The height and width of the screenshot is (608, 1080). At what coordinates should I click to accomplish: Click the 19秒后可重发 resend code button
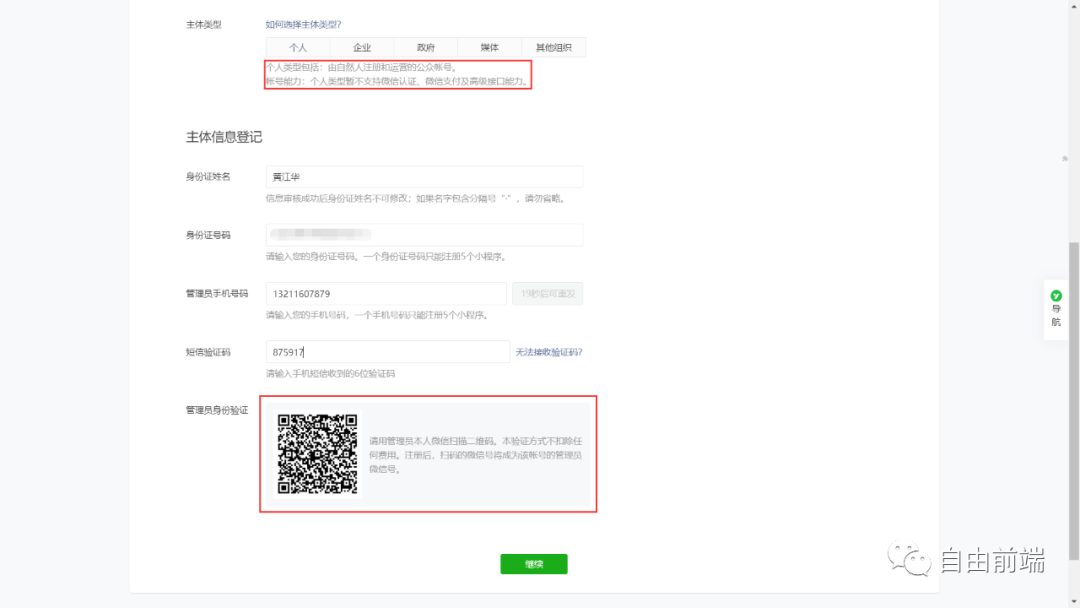click(x=545, y=293)
